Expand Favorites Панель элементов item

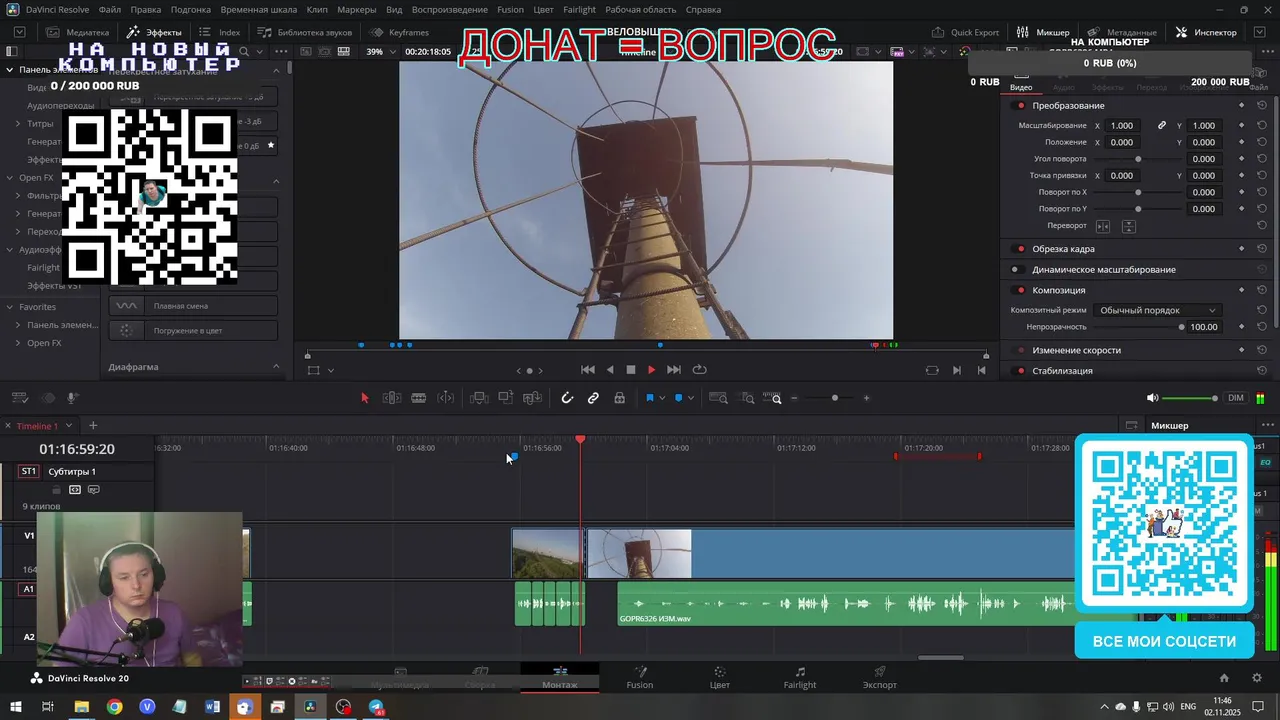[18, 325]
